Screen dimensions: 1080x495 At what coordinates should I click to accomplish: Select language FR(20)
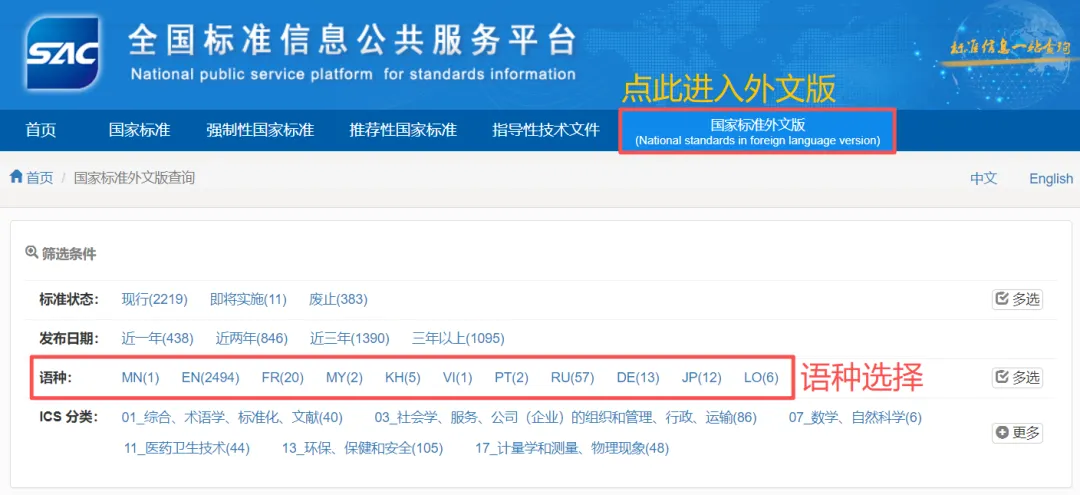pyautogui.click(x=282, y=377)
